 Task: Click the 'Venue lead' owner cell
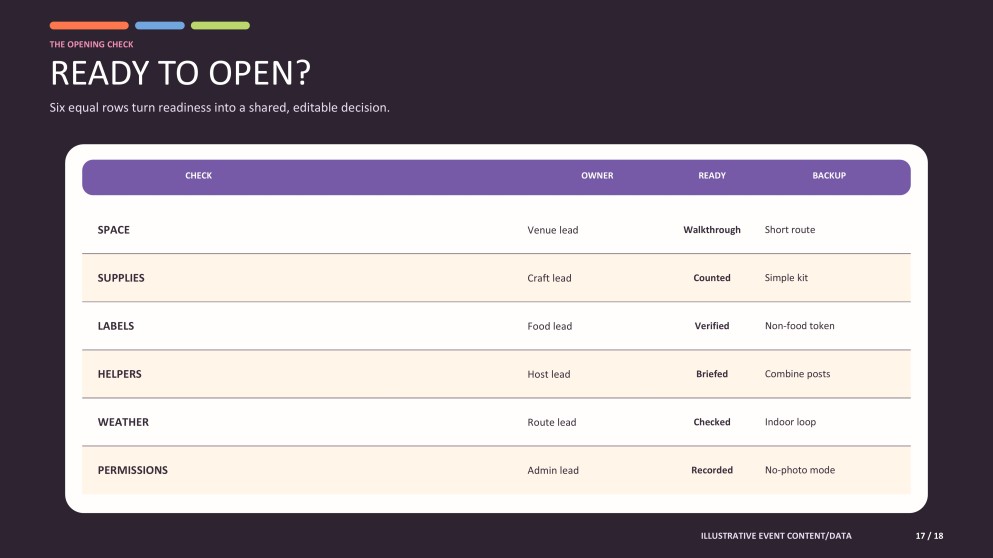[553, 230]
